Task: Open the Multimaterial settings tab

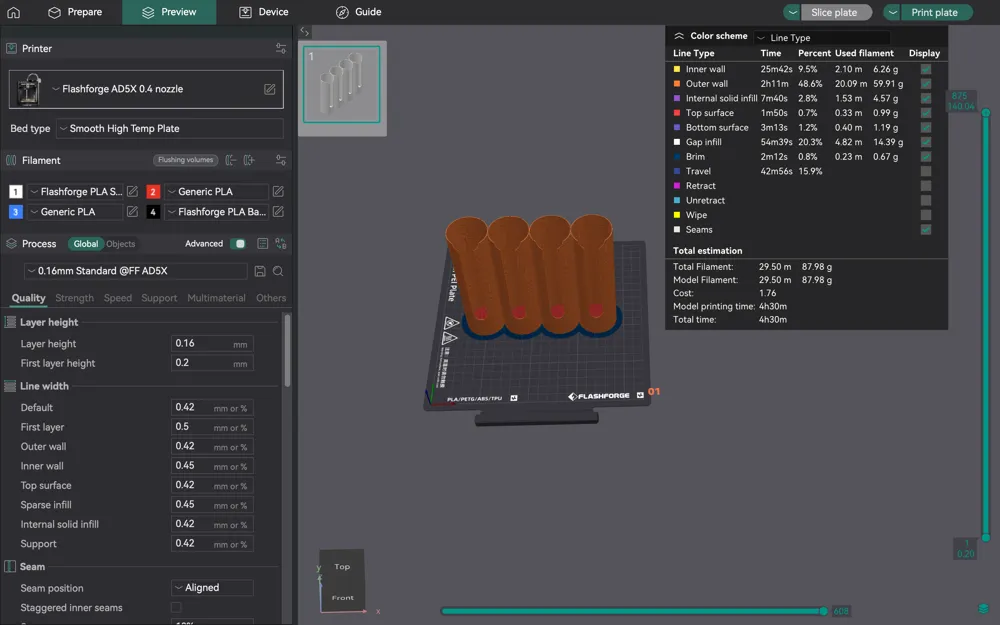Action: 216,298
